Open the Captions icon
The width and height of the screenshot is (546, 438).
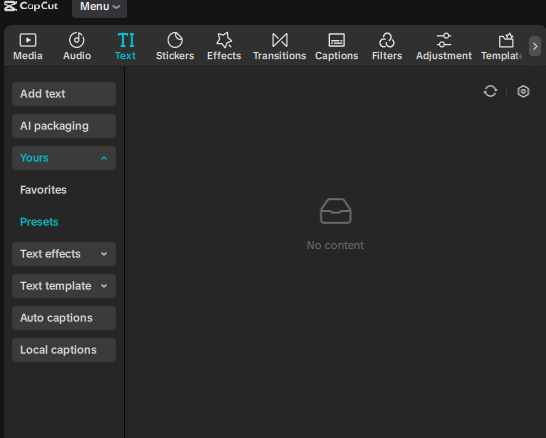336,40
